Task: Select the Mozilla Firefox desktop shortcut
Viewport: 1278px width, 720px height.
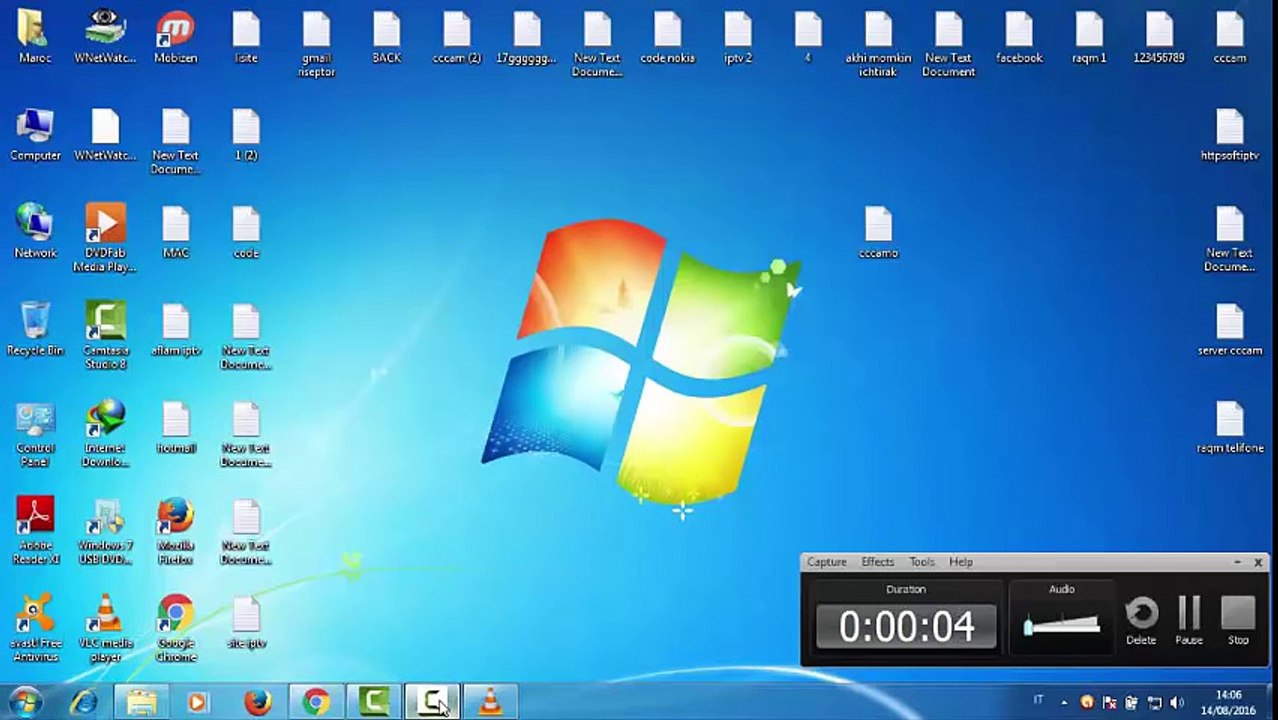Action: pyautogui.click(x=175, y=531)
